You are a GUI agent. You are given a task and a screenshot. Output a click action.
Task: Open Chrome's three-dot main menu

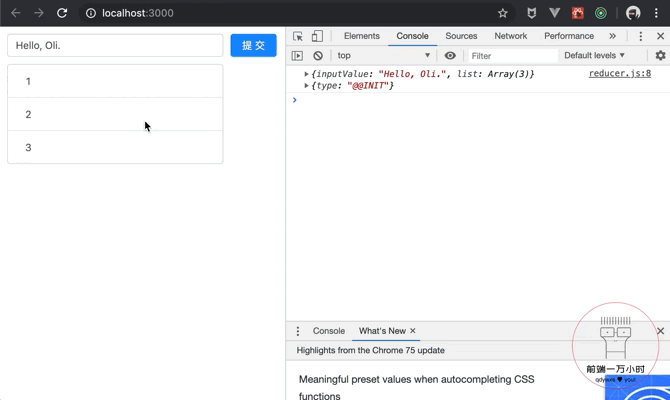[x=656, y=13]
